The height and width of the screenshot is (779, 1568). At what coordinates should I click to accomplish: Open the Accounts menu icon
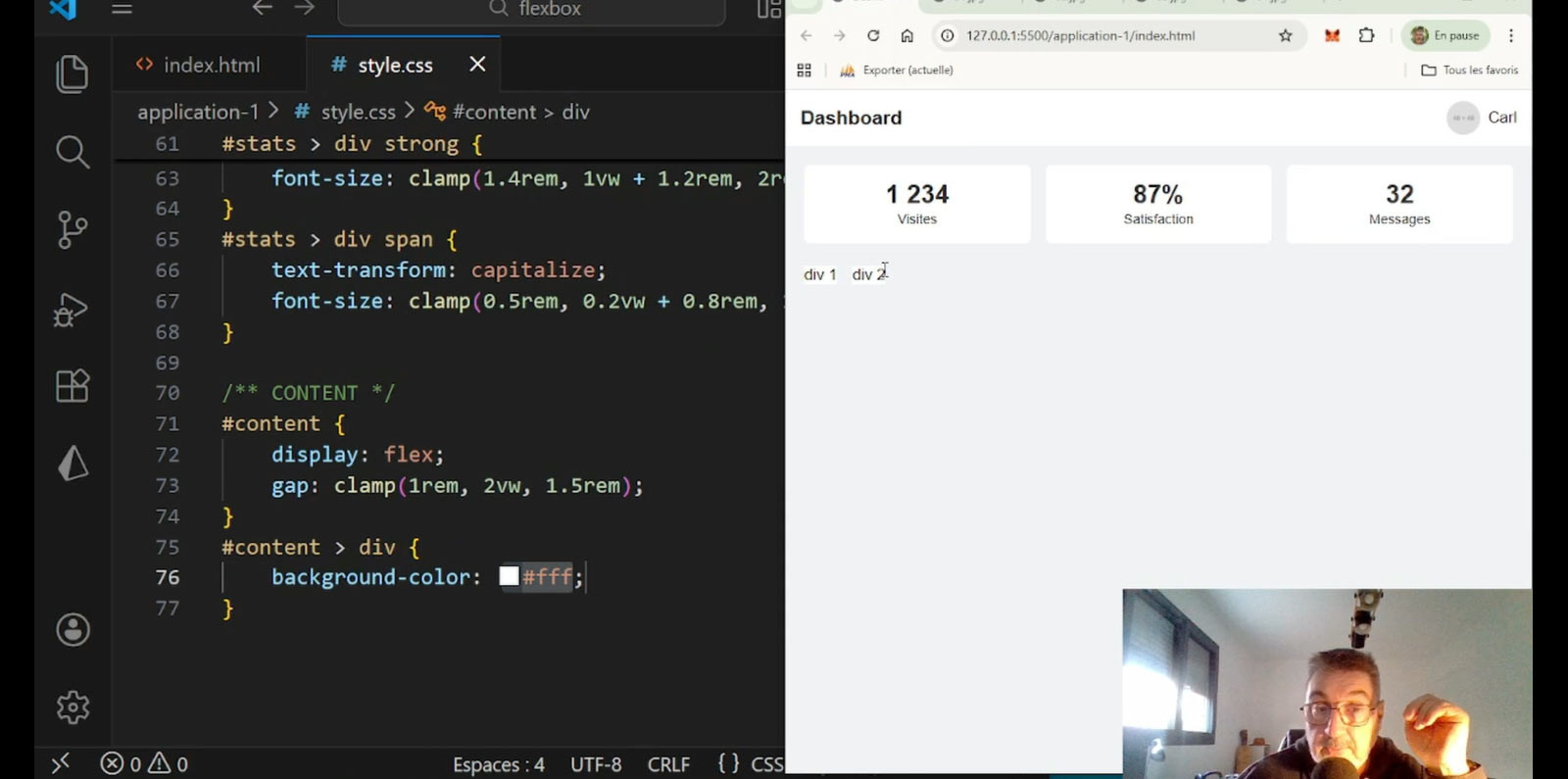pyautogui.click(x=73, y=630)
